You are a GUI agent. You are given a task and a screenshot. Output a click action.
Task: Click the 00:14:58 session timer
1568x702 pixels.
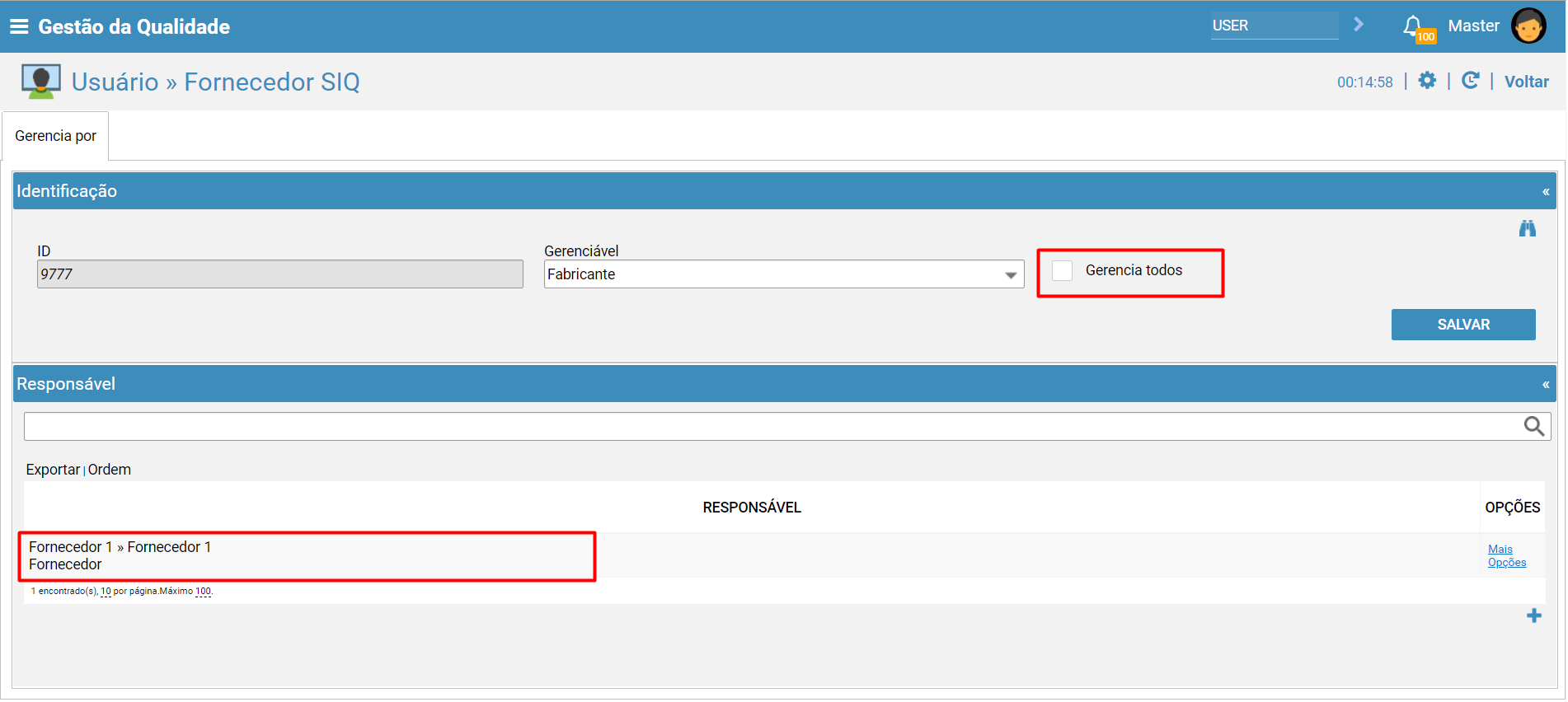(x=1365, y=82)
